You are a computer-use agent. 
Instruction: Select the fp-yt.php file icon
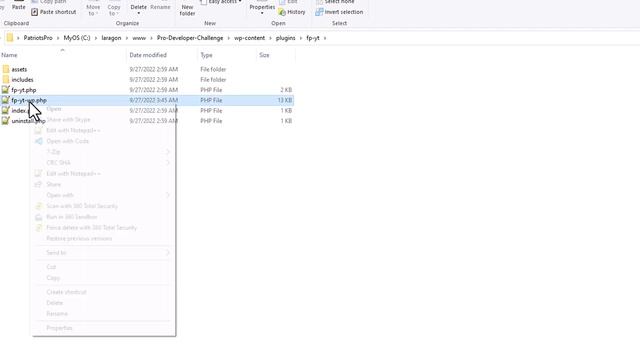pyautogui.click(x=5, y=89)
